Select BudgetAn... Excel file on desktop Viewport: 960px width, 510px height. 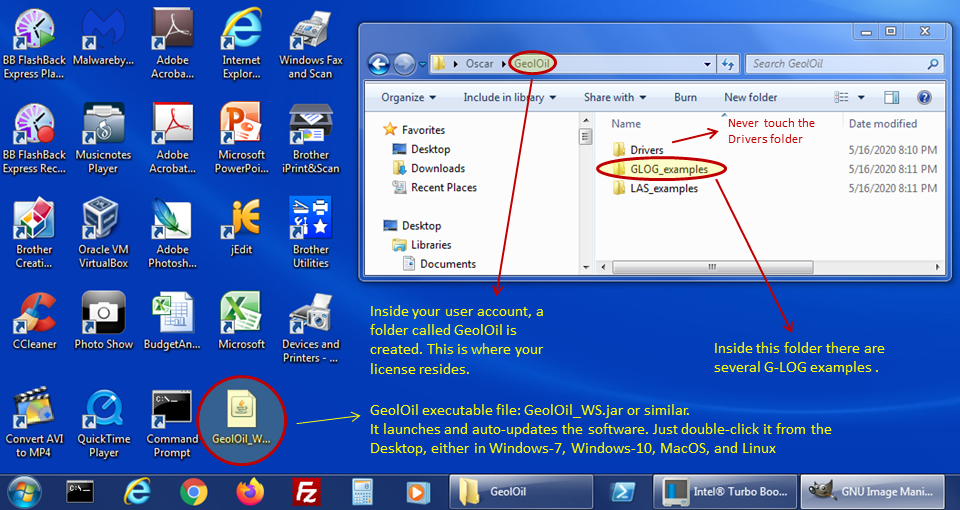click(173, 321)
